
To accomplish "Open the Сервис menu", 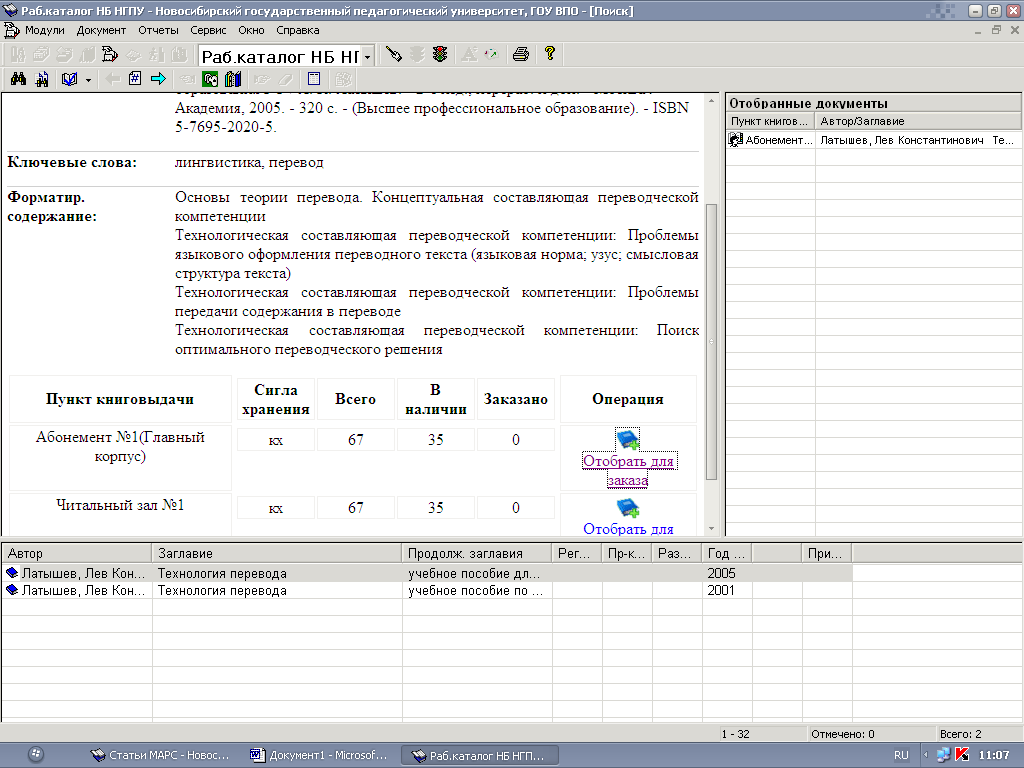I will 208,30.
